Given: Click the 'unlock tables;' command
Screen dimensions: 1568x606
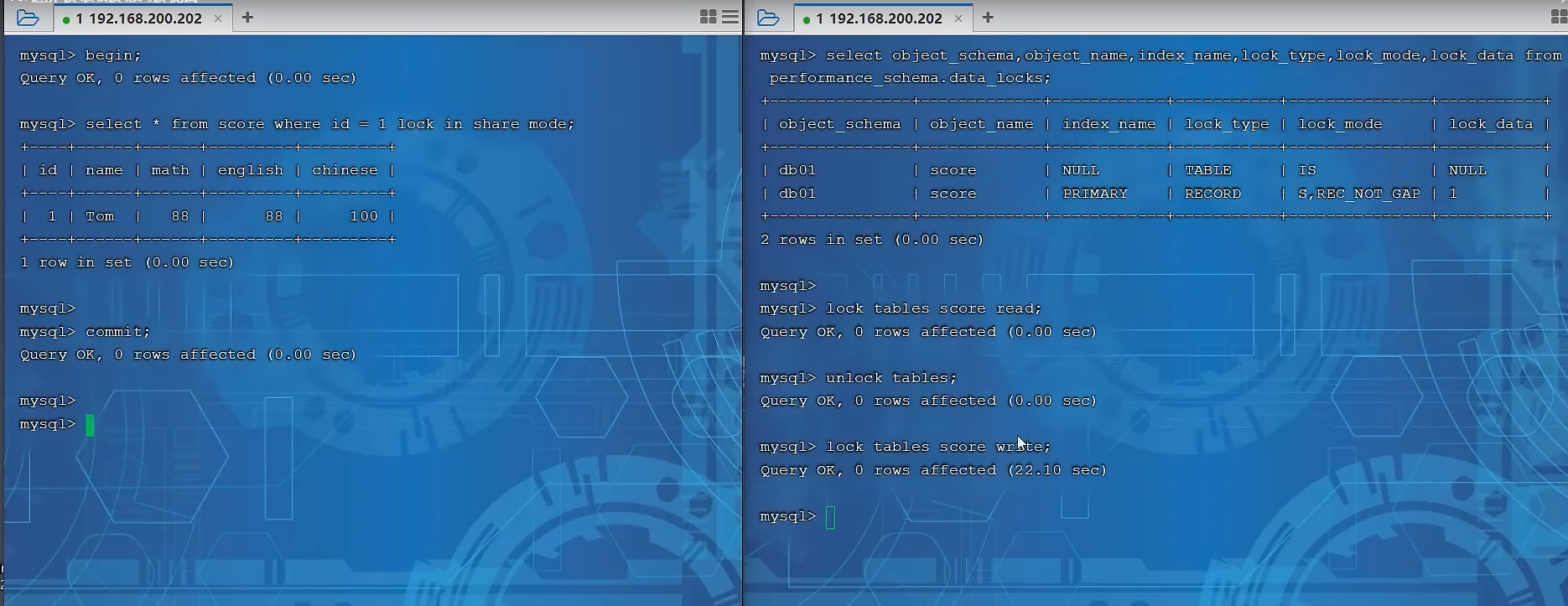Looking at the screenshot, I should click(x=891, y=378).
